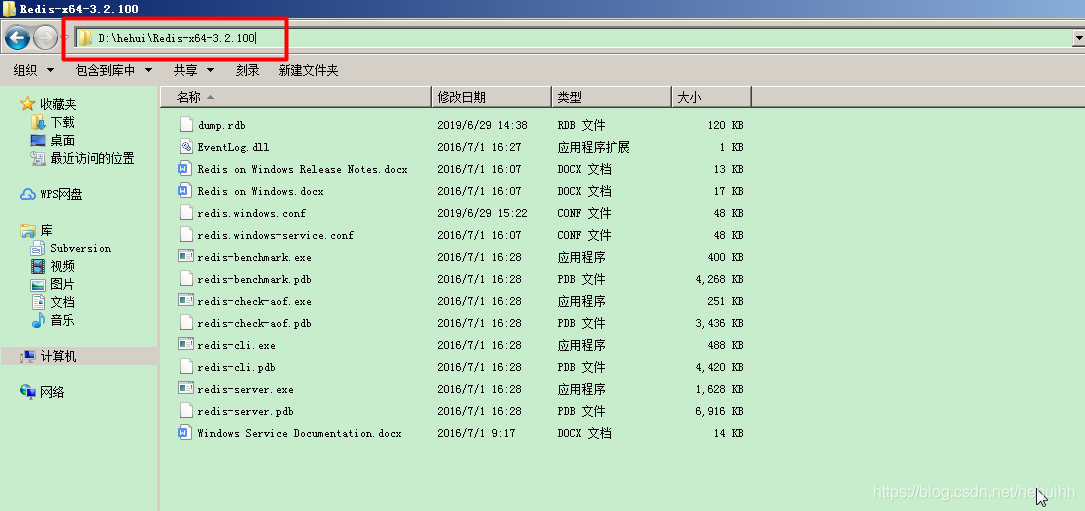Click the date 2019/6/29 14:38
The height and width of the screenshot is (511, 1085).
point(482,125)
